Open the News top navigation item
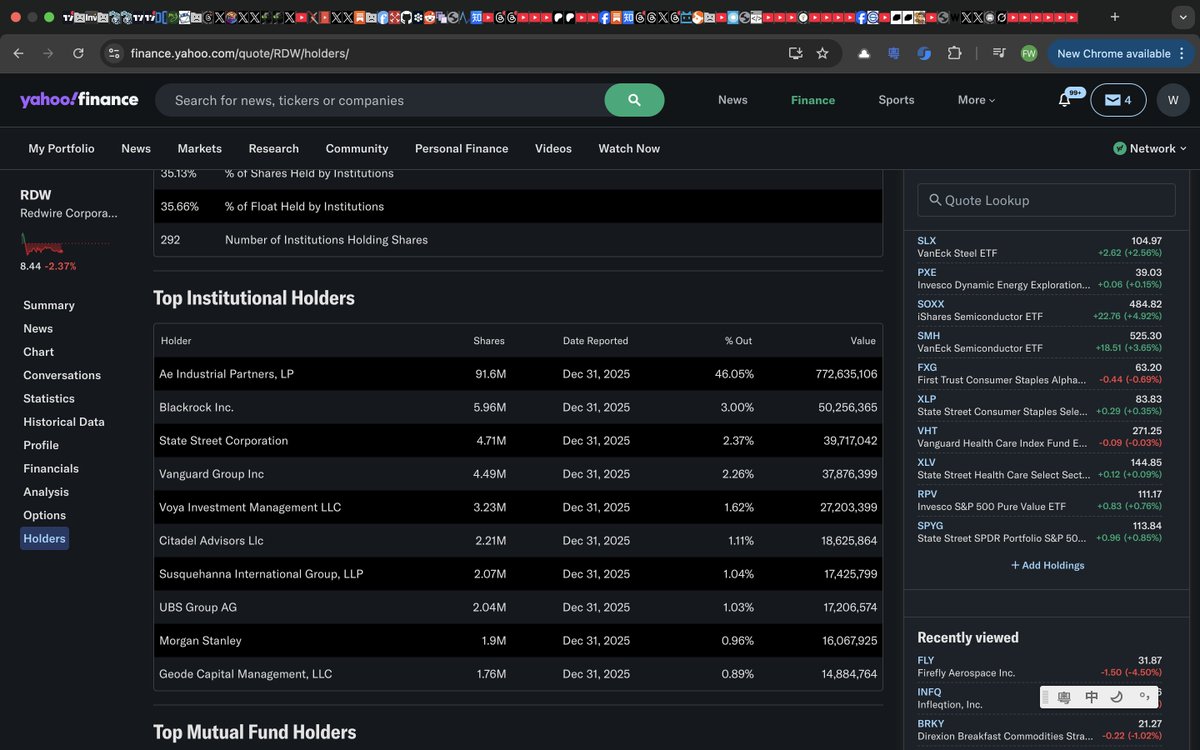This screenshot has height=750, width=1200. (732, 100)
